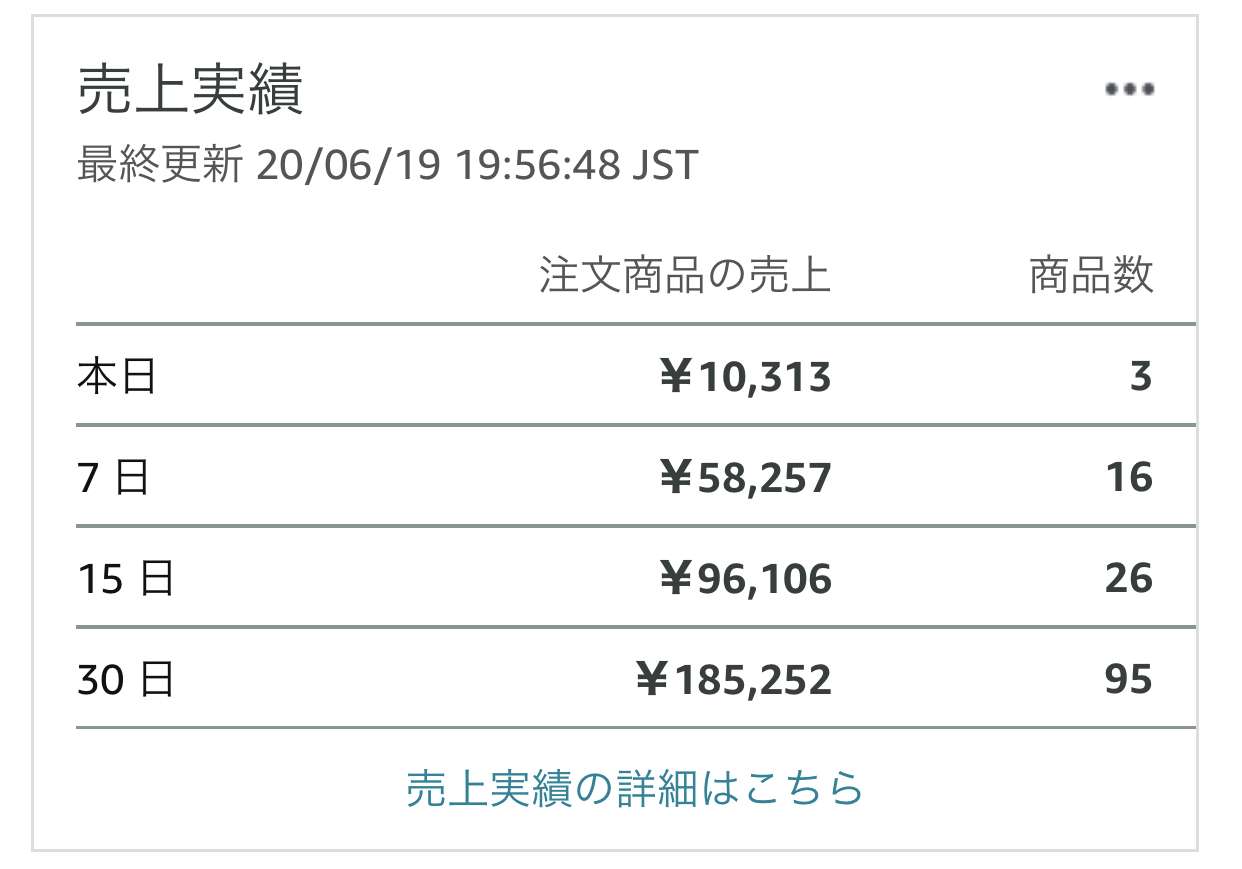Click today's item count of 3
The width and height of the screenshot is (1242, 869).
coord(1141,378)
